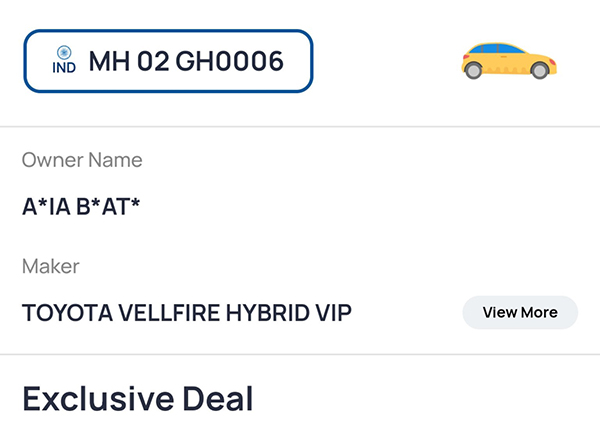The image size is (600, 433).
Task: Click the 02 district code on plate
Action: pos(153,61)
